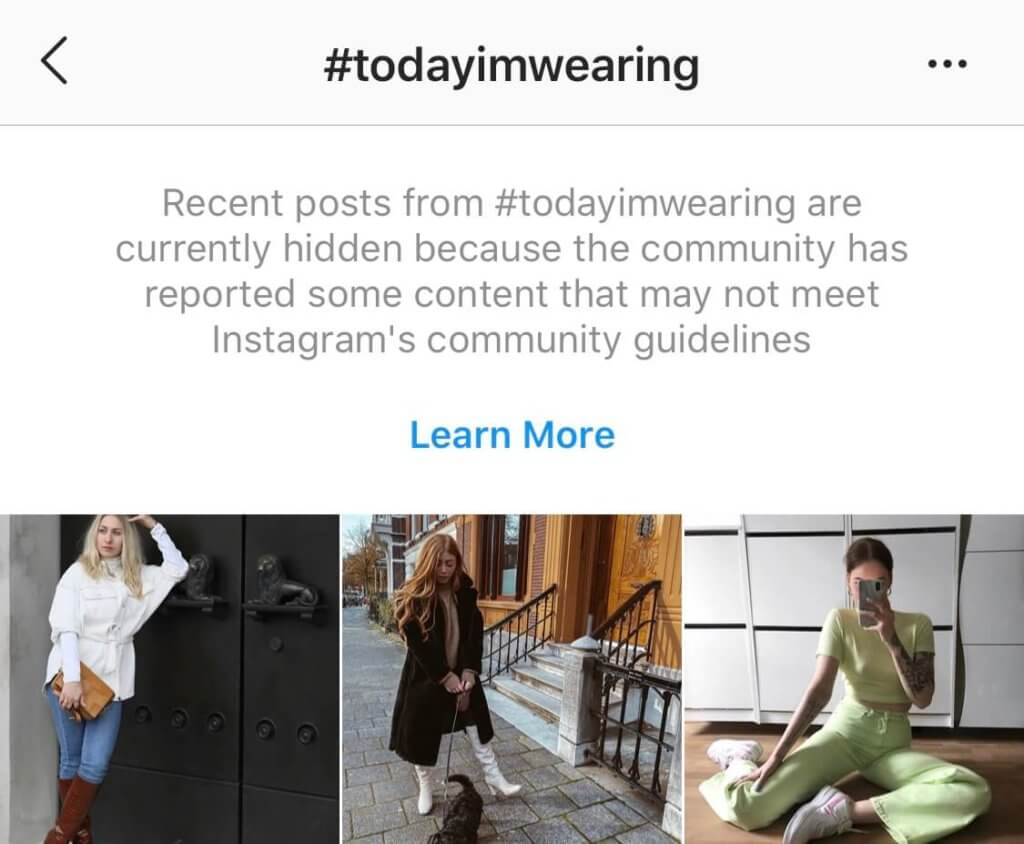Open the photo of woman in white jacket

[169, 679]
